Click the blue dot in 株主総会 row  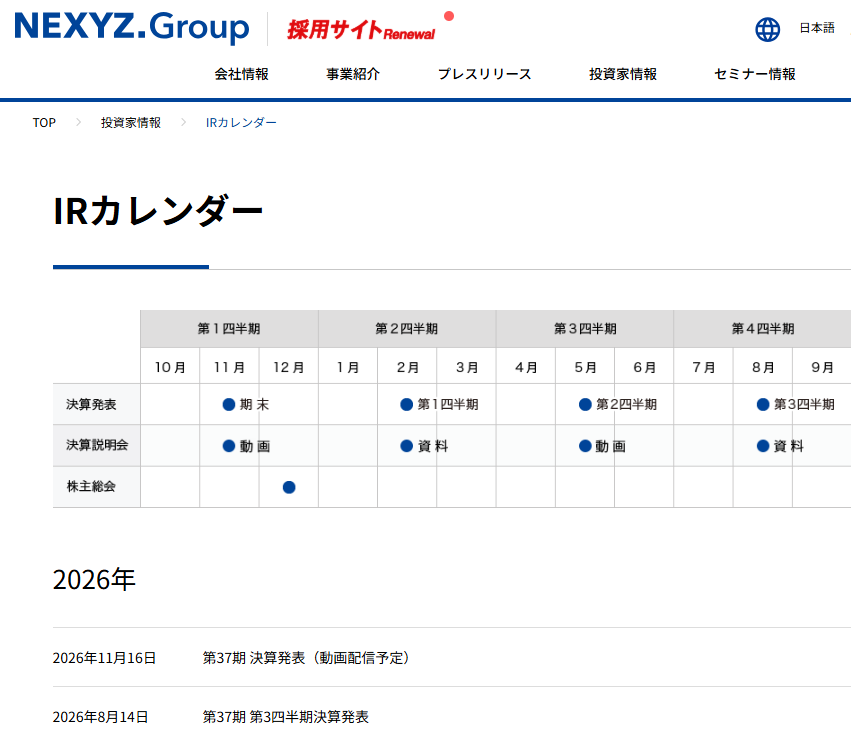289,487
